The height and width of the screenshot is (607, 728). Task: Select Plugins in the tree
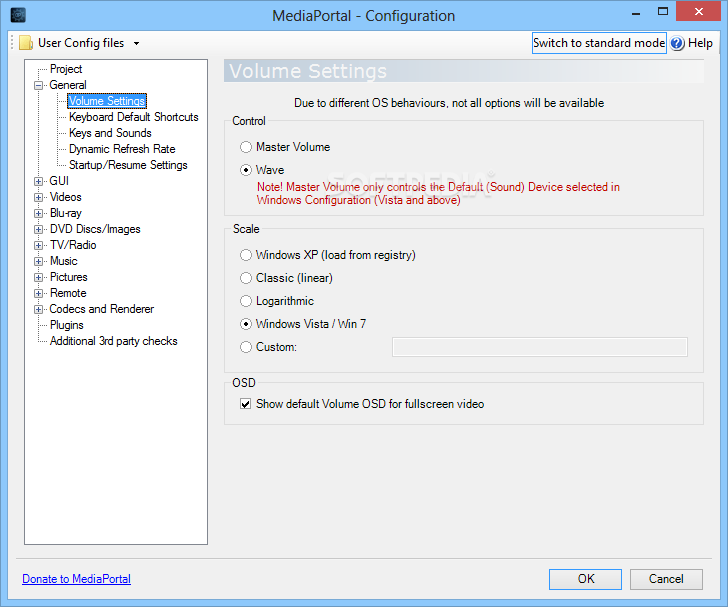point(67,325)
